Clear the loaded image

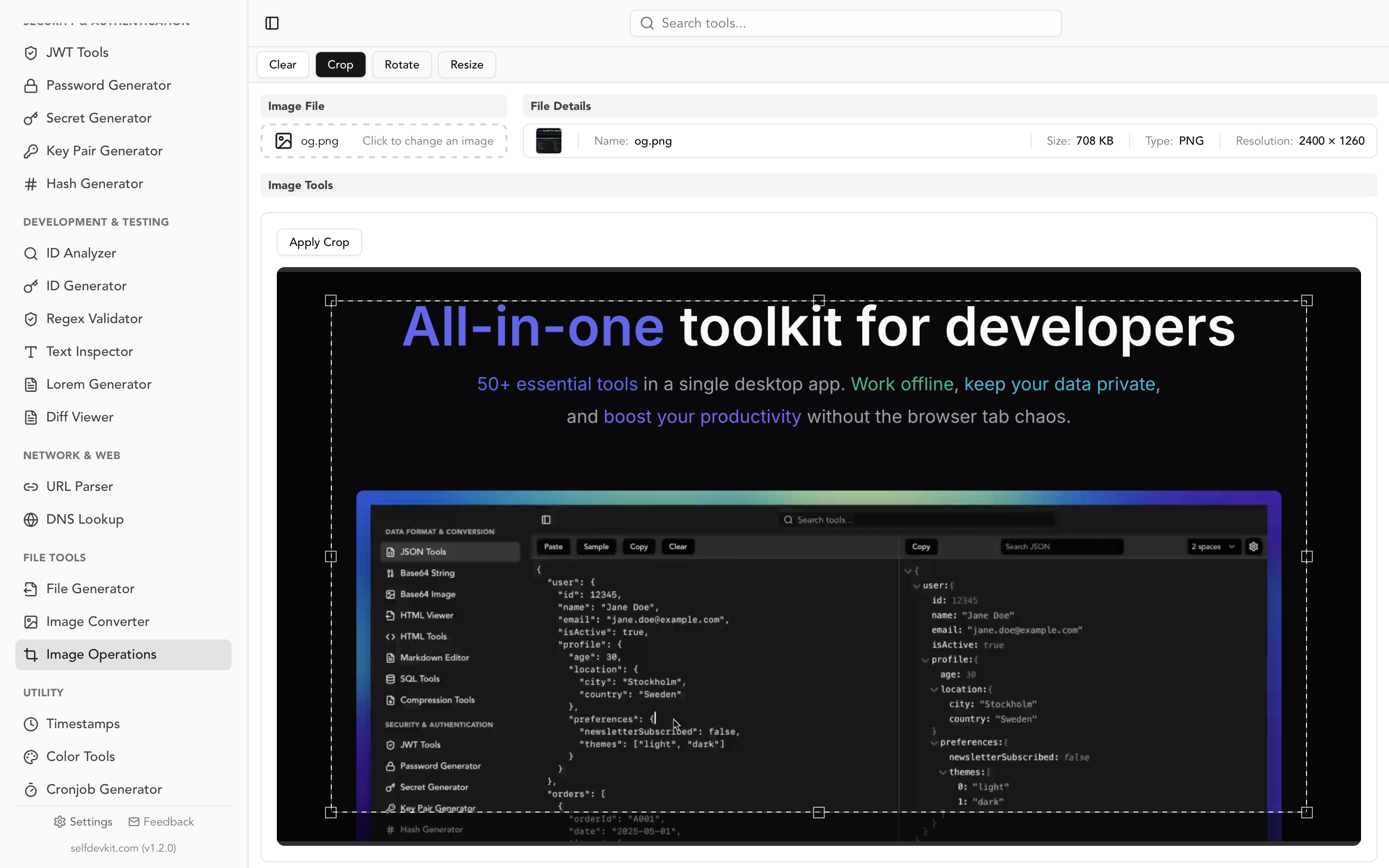pos(283,64)
